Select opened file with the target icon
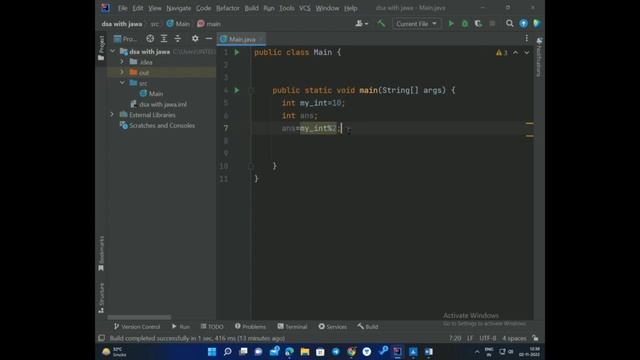This screenshot has width=640, height=360. click(150, 38)
